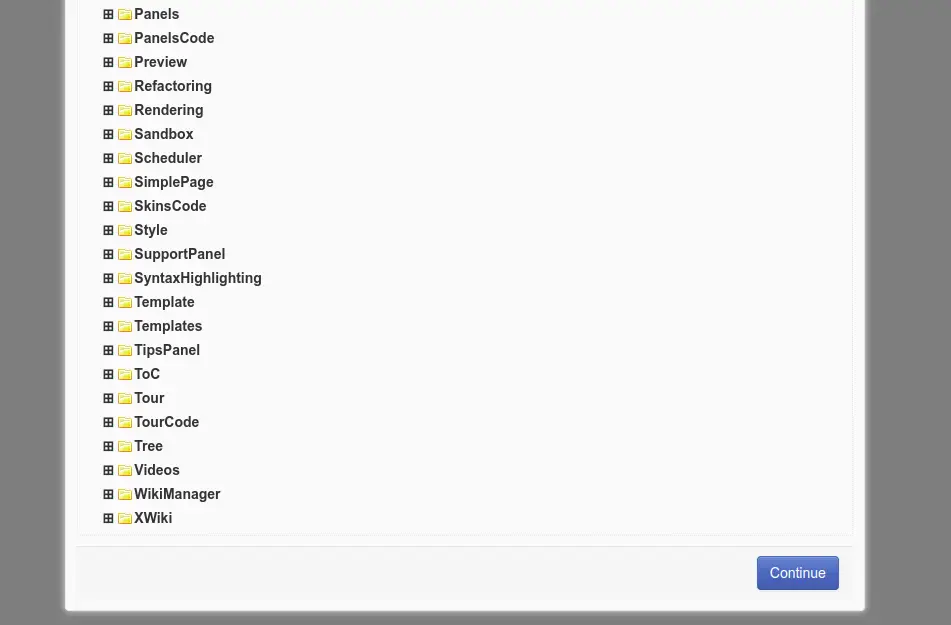Click the folder icon beside WikiManager
The height and width of the screenshot is (625, 951).
[125, 495]
